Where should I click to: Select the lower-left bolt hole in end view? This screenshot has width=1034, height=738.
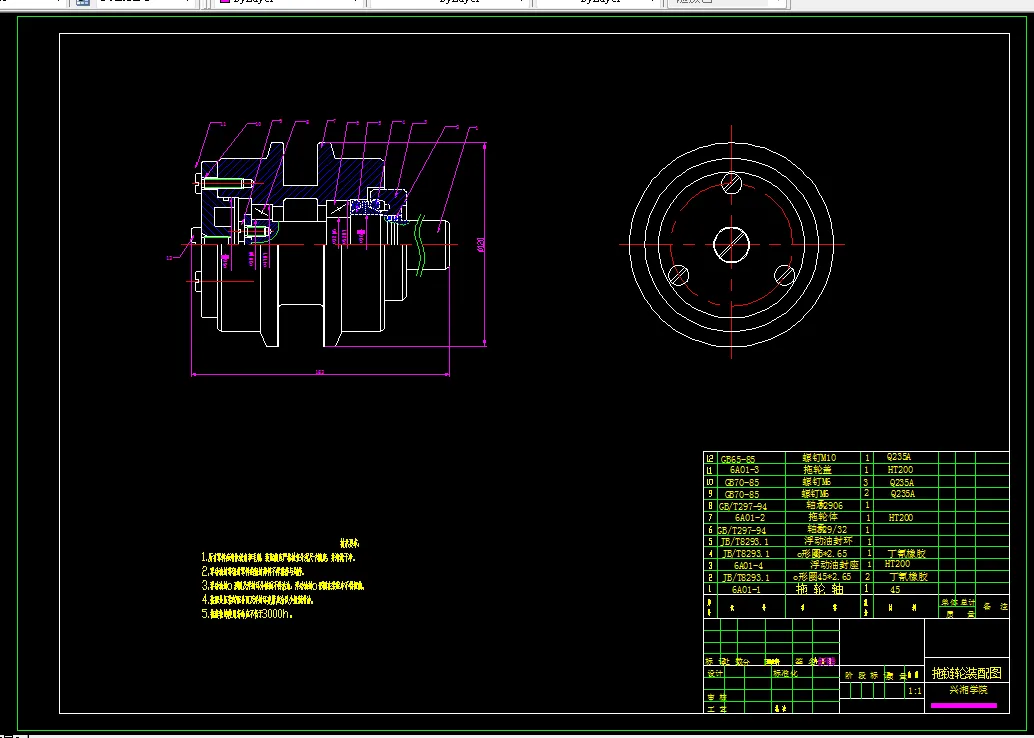pyautogui.click(x=679, y=276)
